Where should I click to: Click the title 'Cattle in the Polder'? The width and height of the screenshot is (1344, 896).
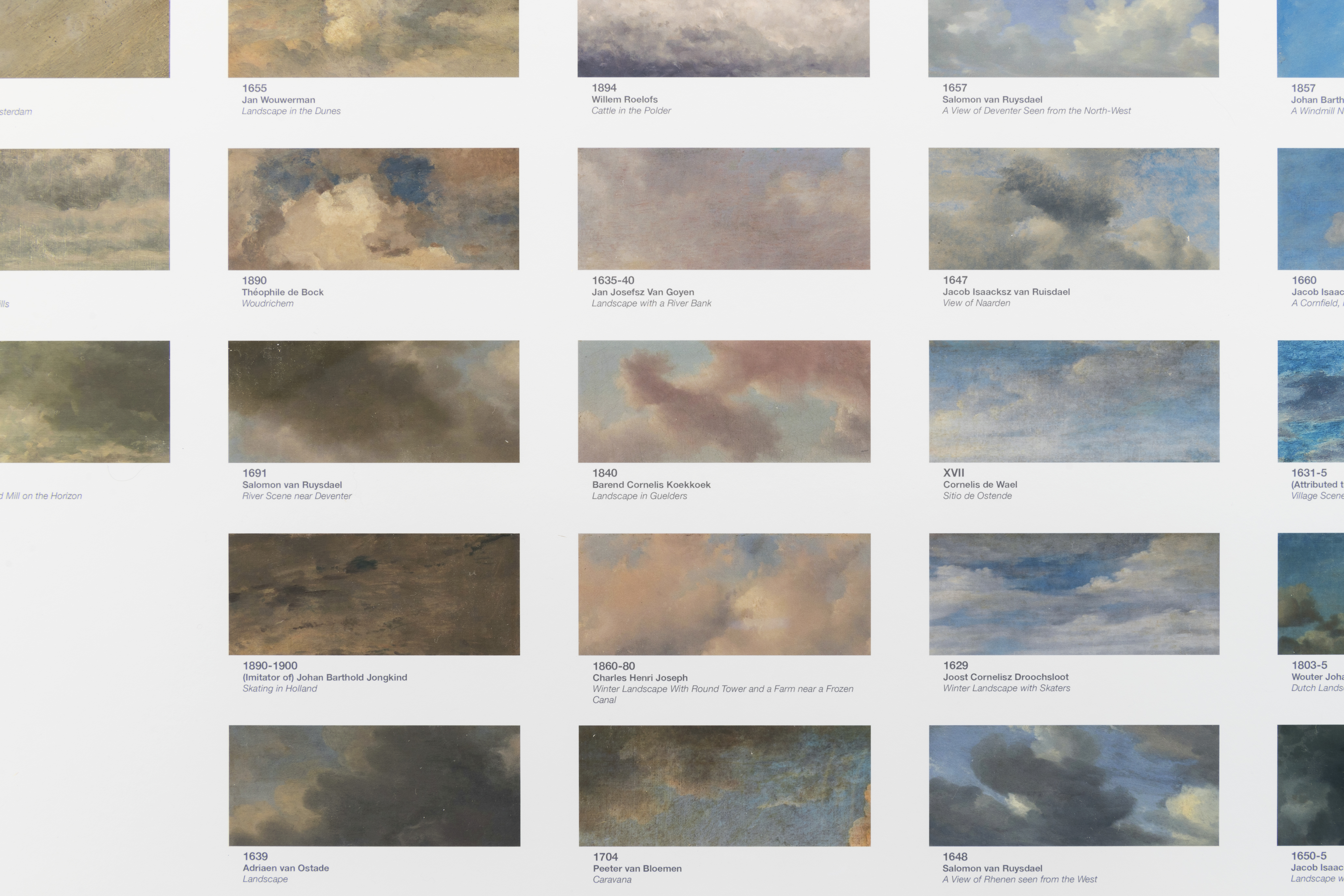(631, 110)
